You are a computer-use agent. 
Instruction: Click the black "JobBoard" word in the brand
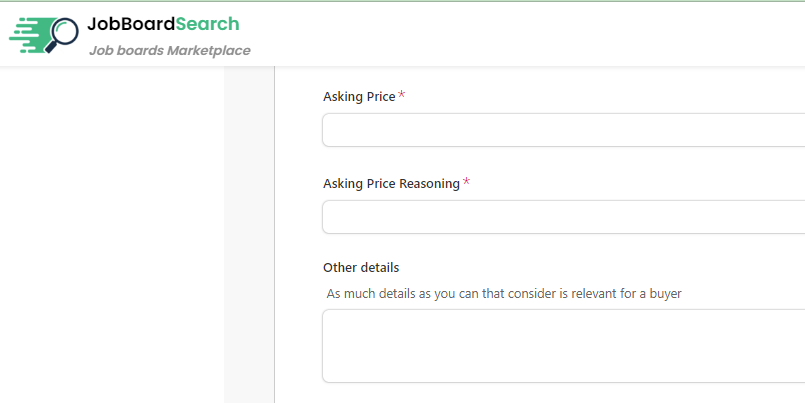pos(130,24)
